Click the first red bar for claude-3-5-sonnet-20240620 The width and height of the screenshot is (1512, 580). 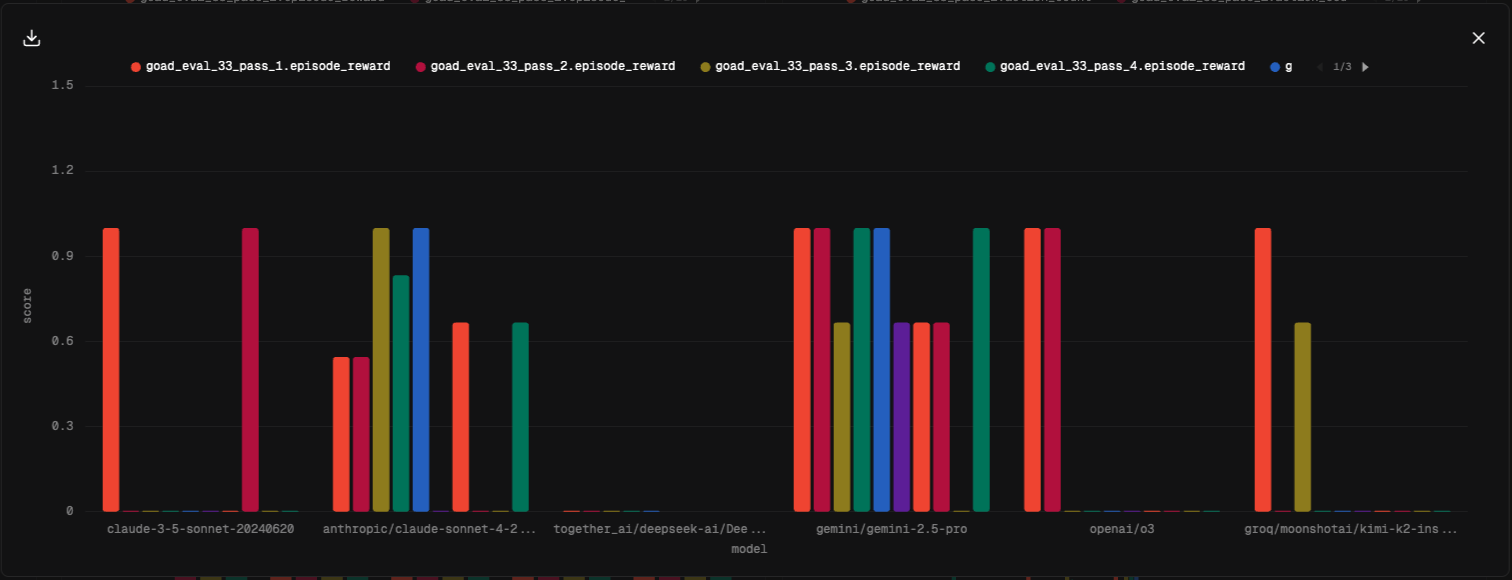(111, 369)
